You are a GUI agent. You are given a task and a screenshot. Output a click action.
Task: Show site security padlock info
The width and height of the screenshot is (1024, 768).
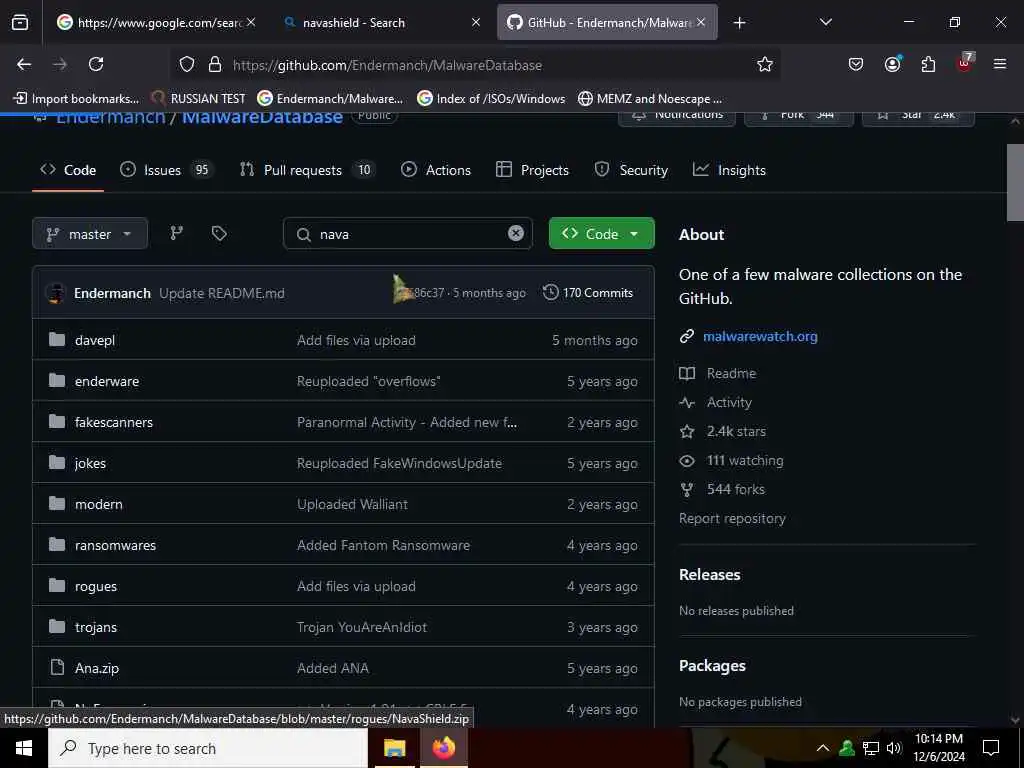[215, 64]
